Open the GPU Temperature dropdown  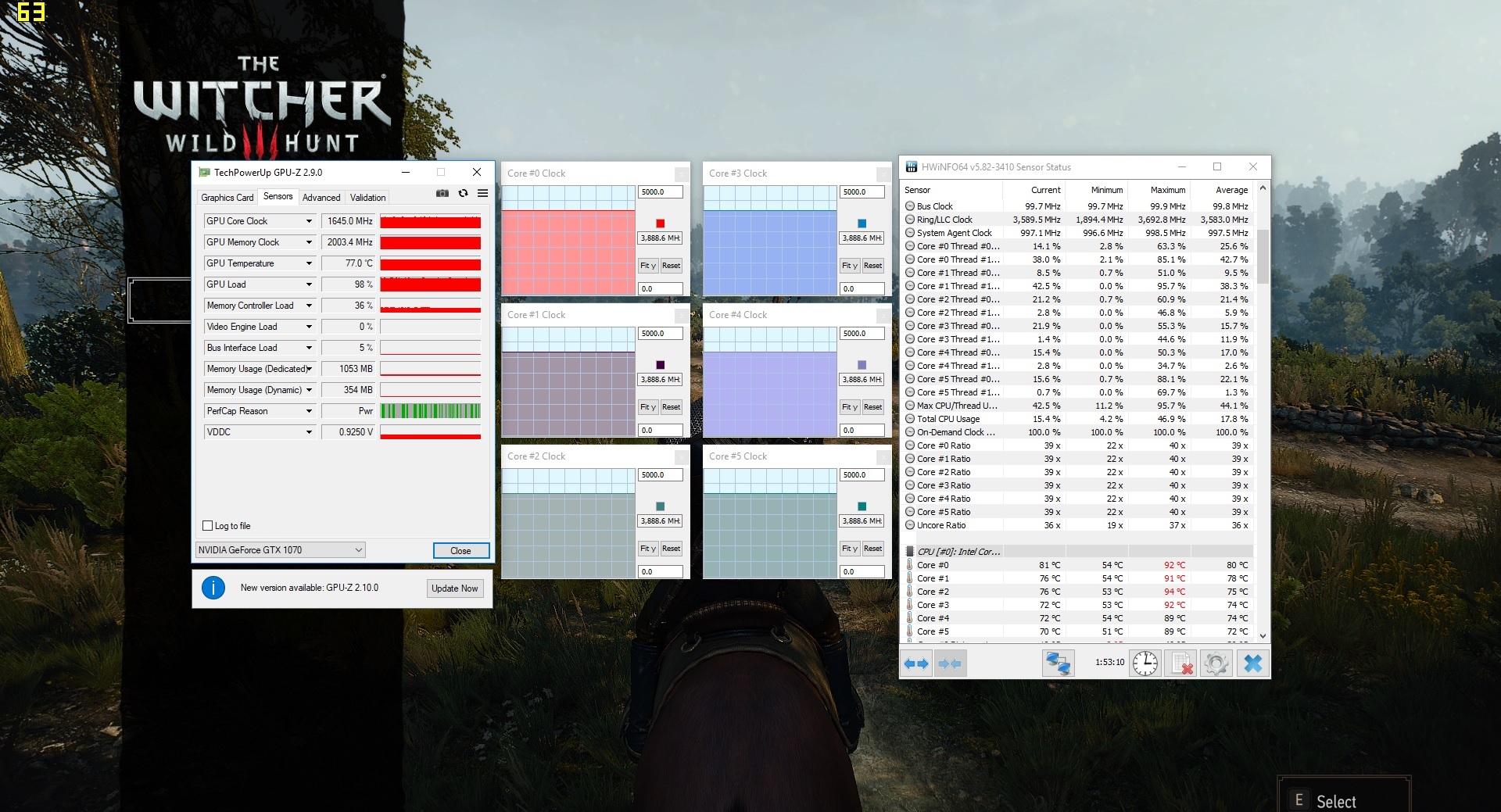click(309, 263)
